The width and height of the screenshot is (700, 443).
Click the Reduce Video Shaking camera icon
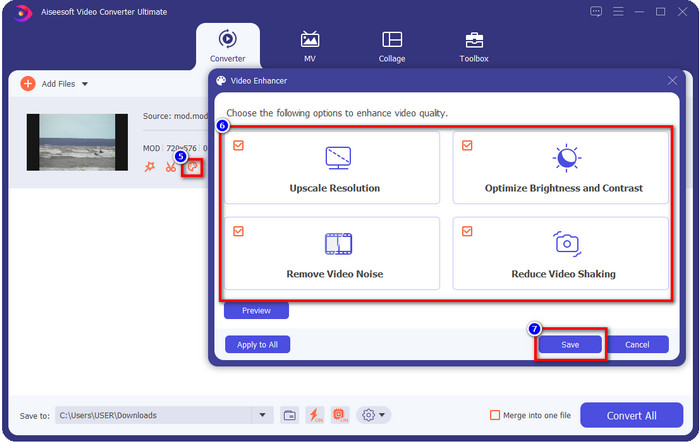coord(567,244)
